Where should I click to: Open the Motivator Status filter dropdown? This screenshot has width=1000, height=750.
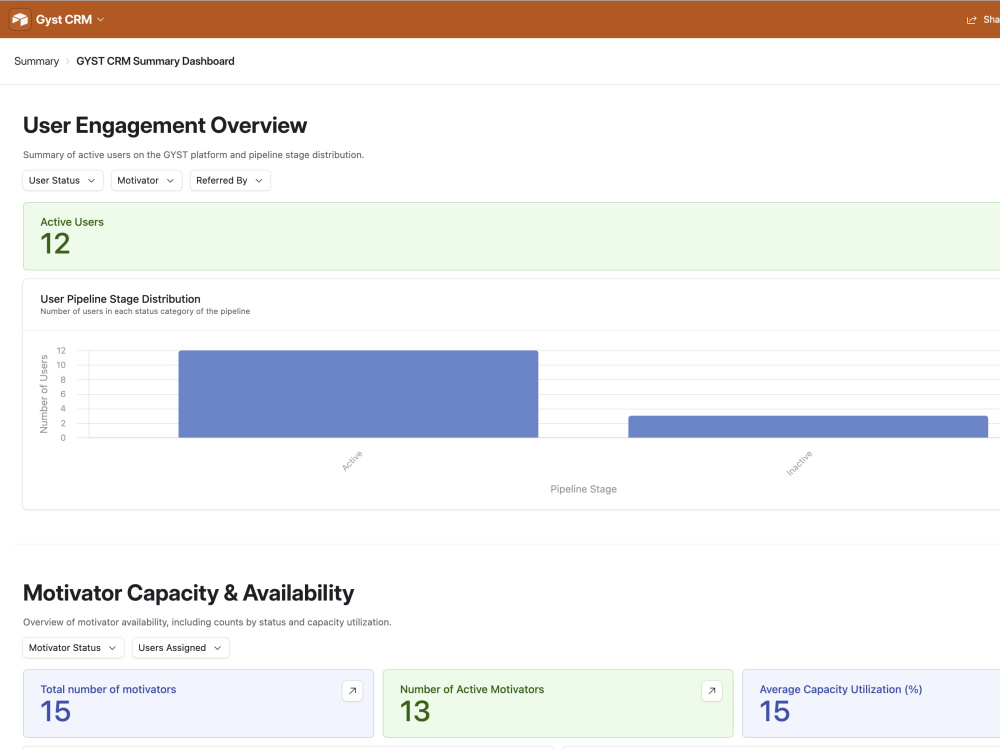pyautogui.click(x=73, y=648)
